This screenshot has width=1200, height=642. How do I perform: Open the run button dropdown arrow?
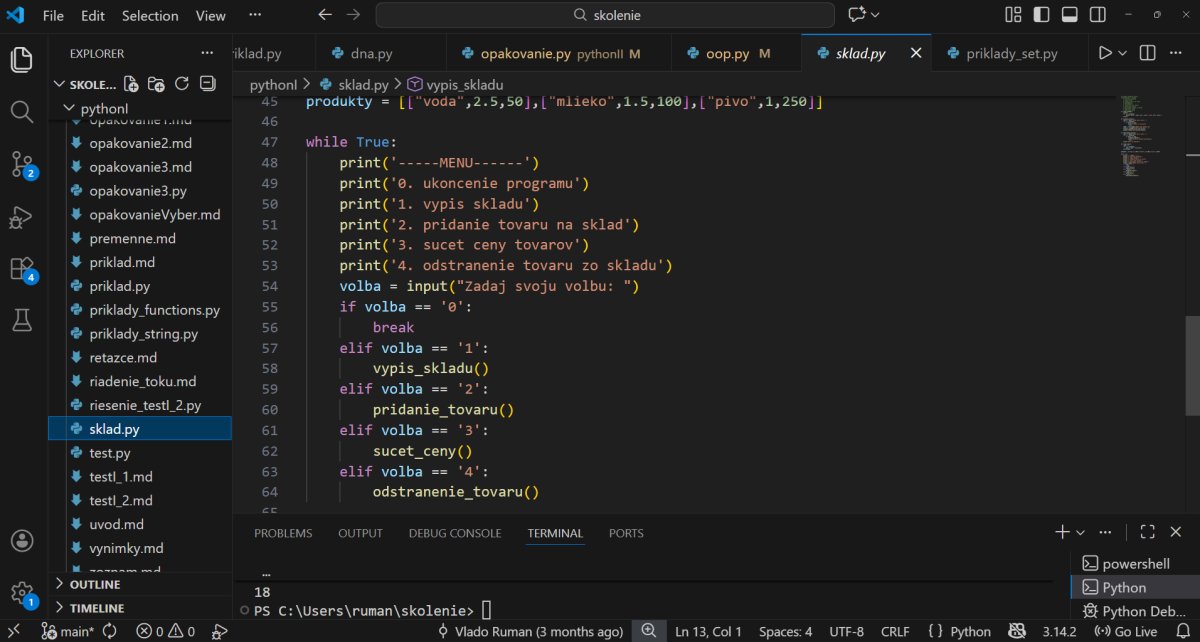(x=1123, y=53)
